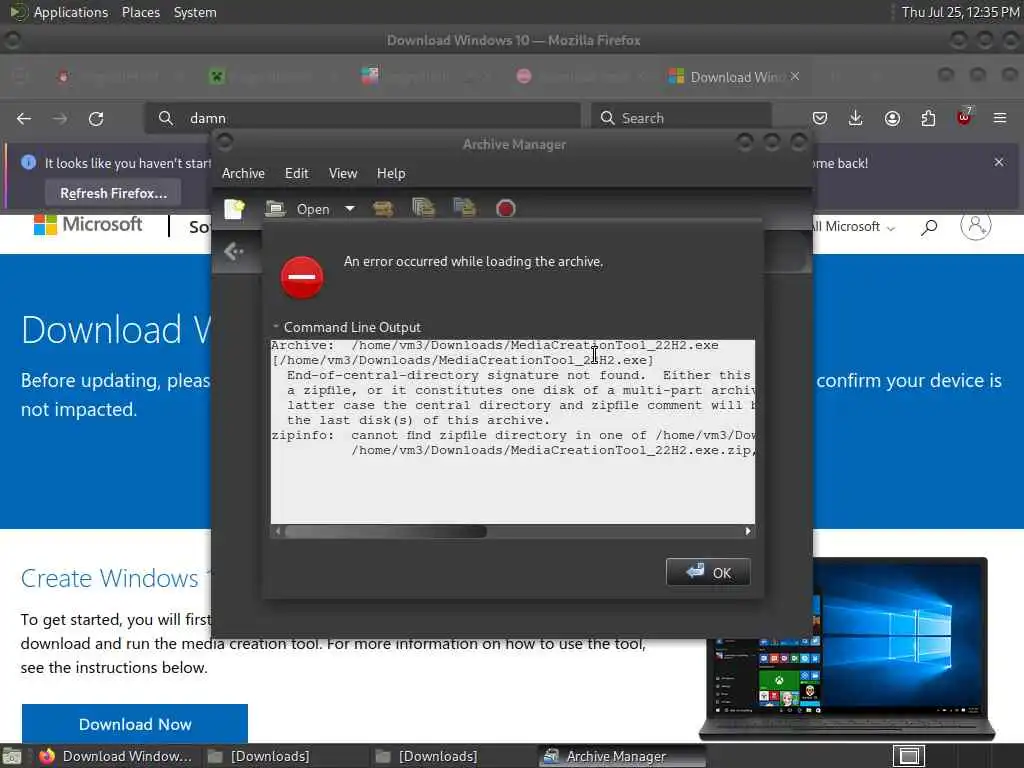This screenshot has height=768, width=1024.
Task: Click the Microsoft site search magnifier icon
Action: pyautogui.click(x=929, y=227)
